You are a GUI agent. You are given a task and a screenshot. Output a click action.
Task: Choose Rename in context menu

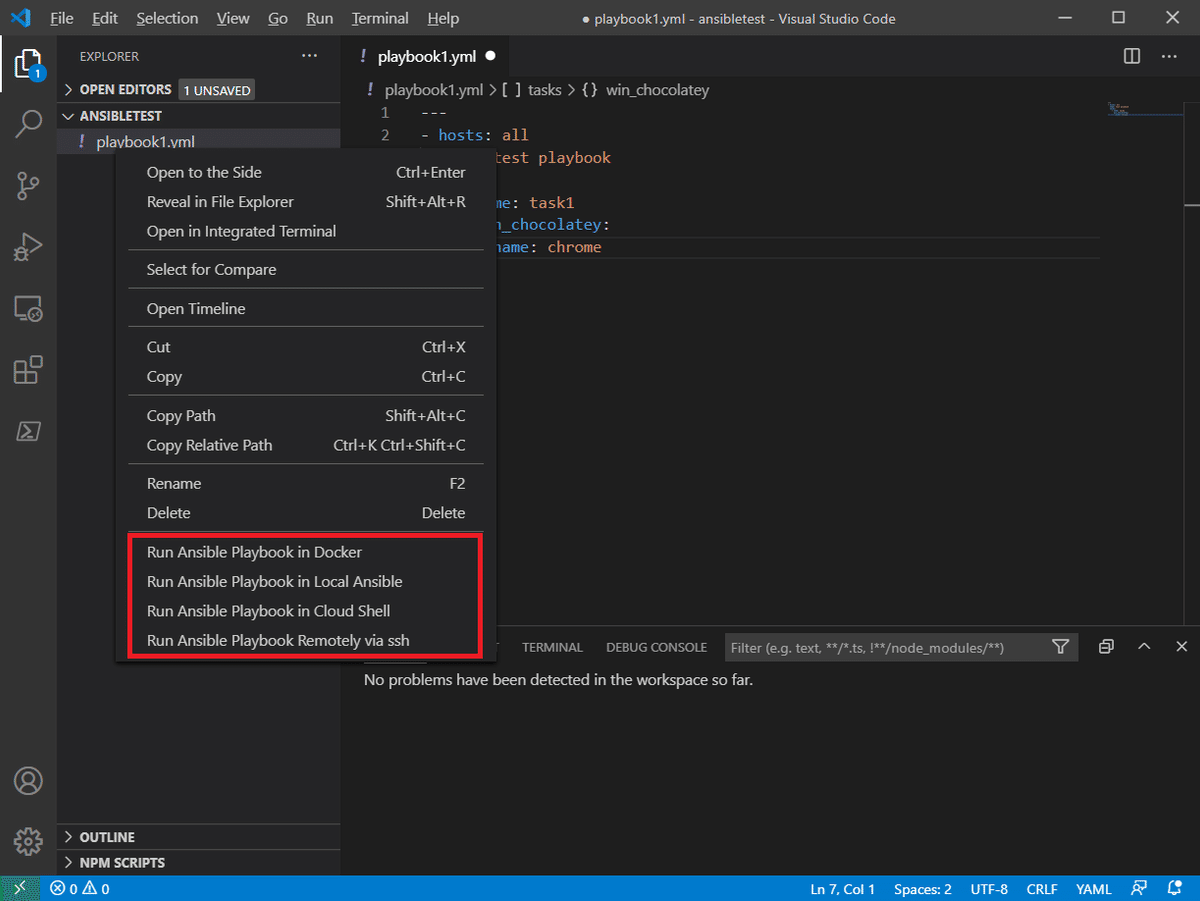pos(306,483)
